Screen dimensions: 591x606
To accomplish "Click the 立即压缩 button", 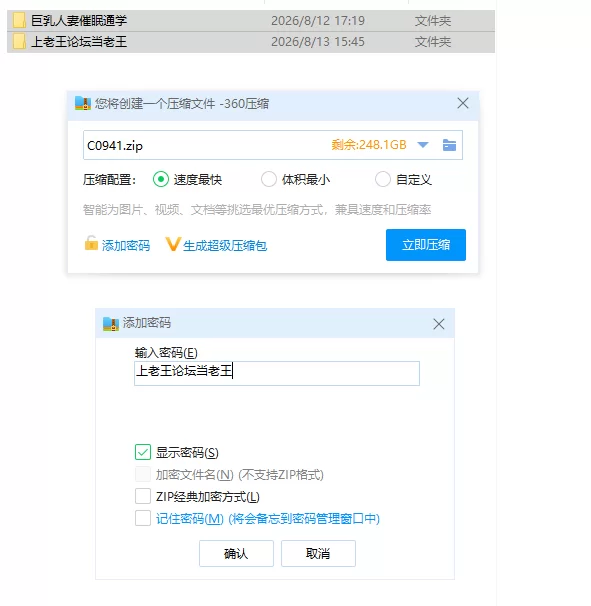I will (x=426, y=245).
